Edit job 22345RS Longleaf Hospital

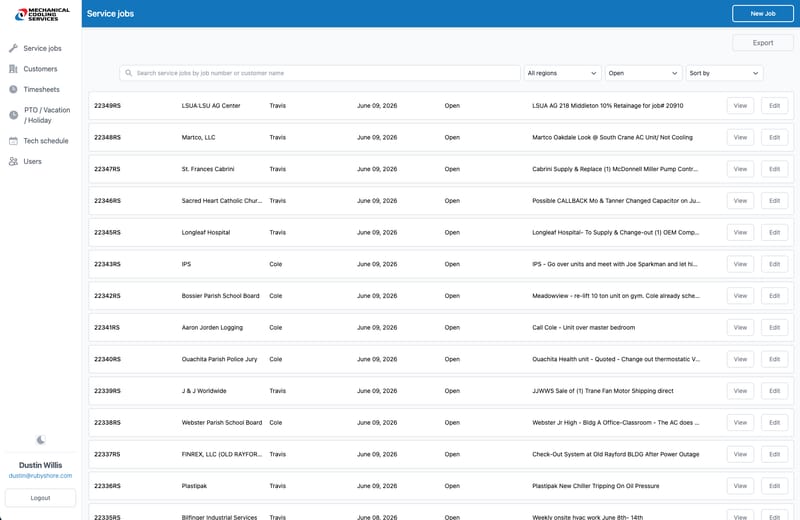(x=774, y=232)
